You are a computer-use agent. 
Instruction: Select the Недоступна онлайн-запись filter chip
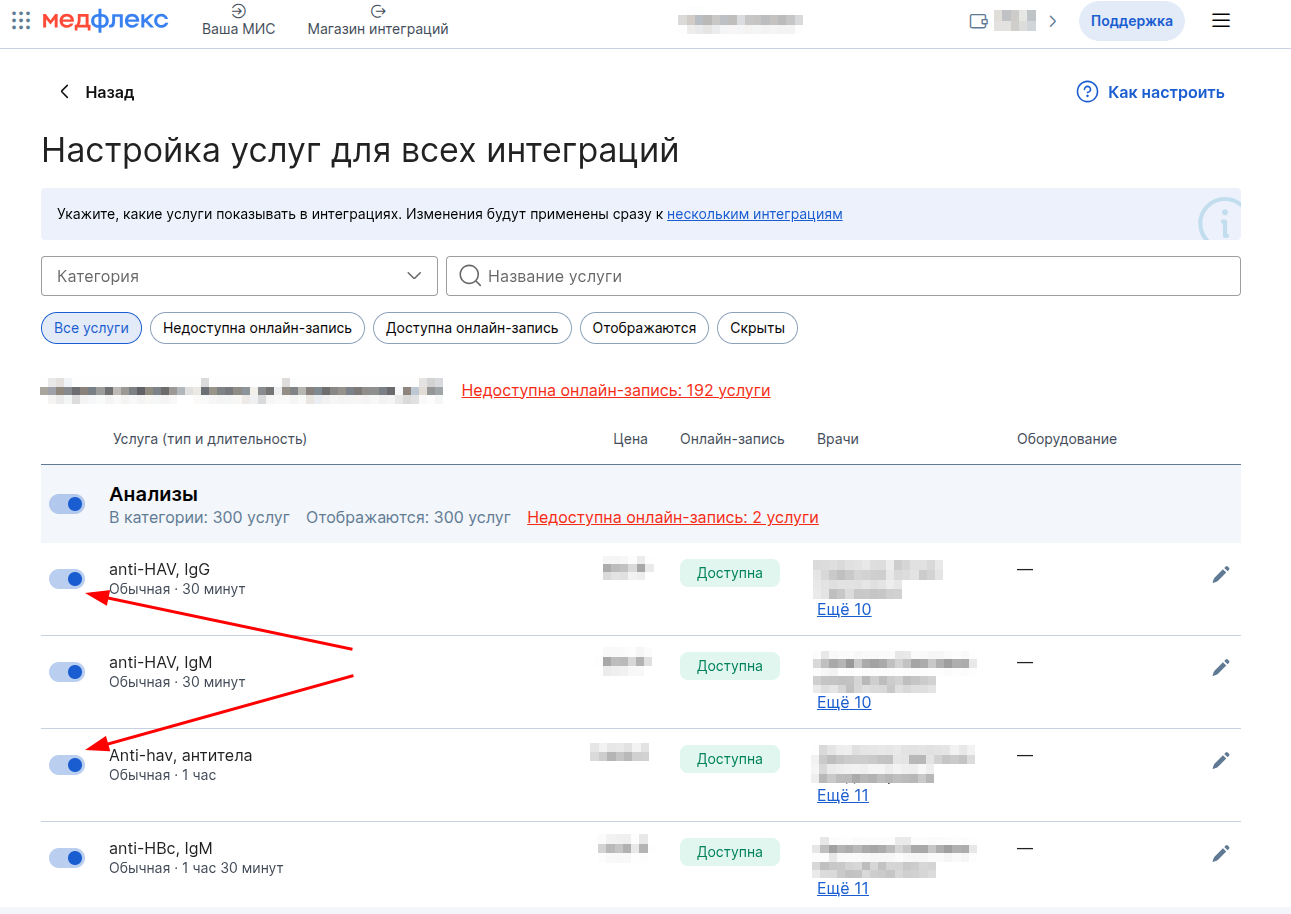[257, 328]
